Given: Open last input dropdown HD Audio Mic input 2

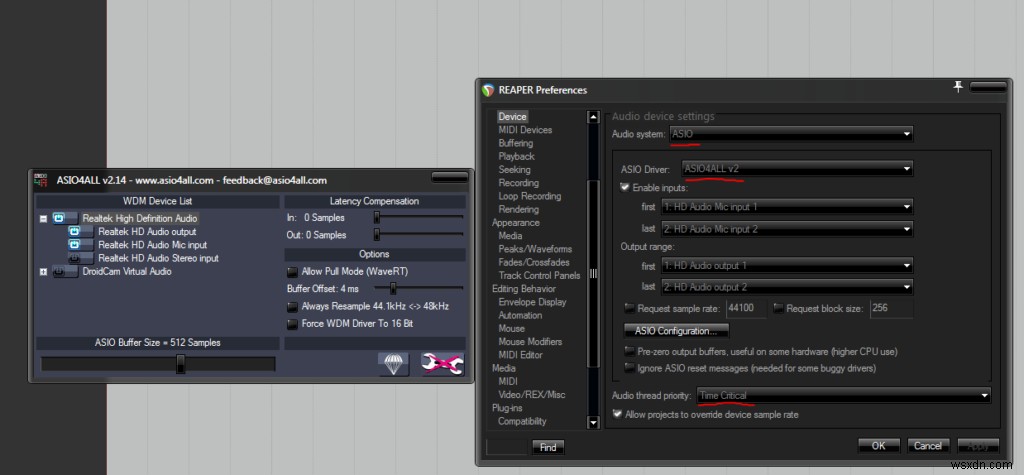Looking at the screenshot, I should coord(786,229).
